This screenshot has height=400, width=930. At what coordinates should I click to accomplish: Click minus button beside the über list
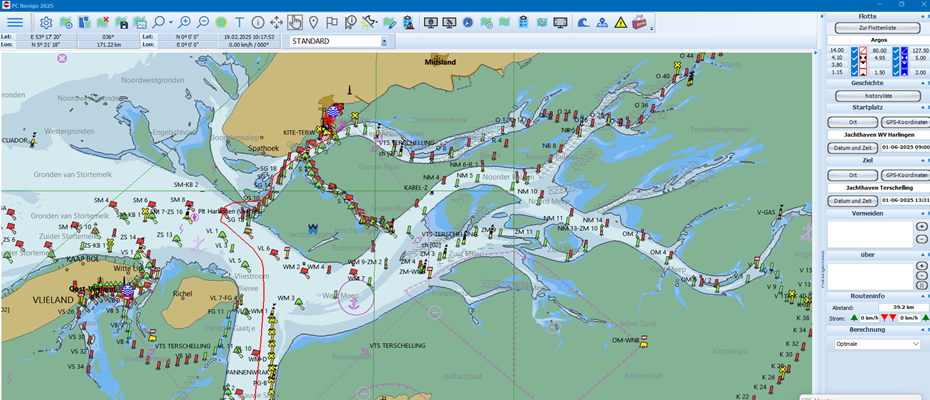[x=921, y=276]
